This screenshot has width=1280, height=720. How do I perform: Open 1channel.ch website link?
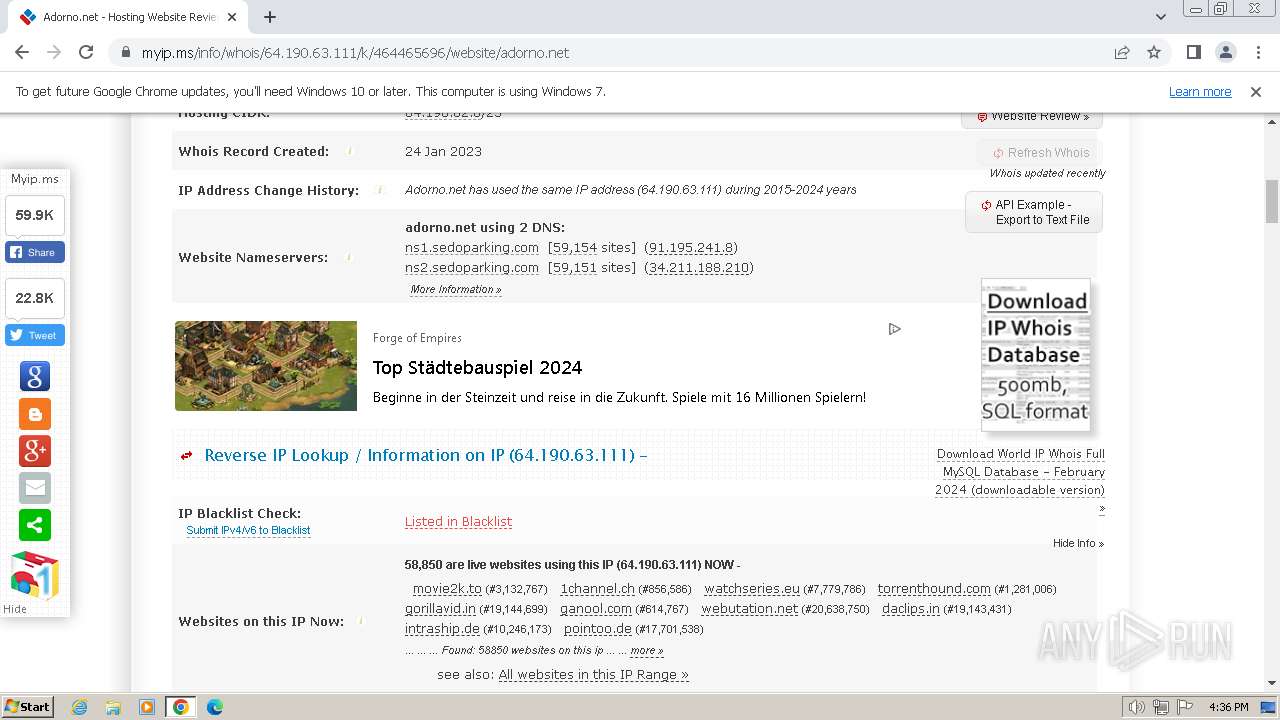coord(597,589)
